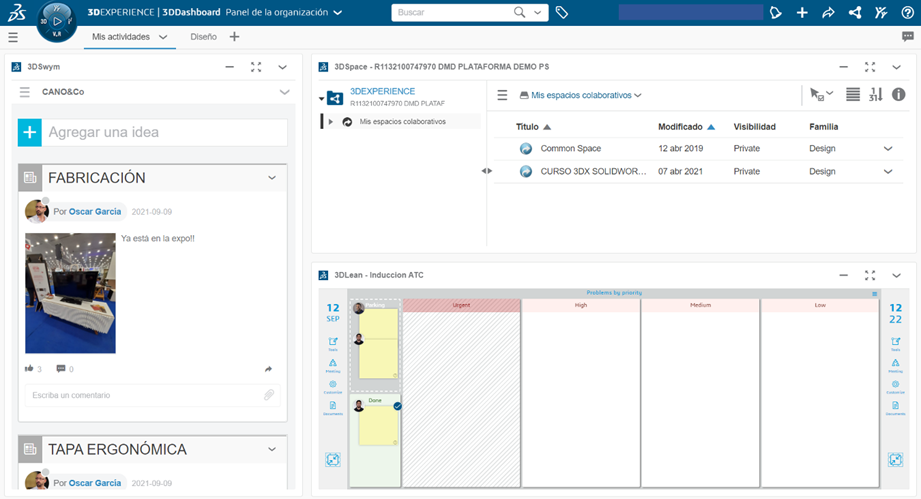Screen dimensions: 921x499
Task: Open the FABRICACIÓN idea title
Action: click(97, 178)
